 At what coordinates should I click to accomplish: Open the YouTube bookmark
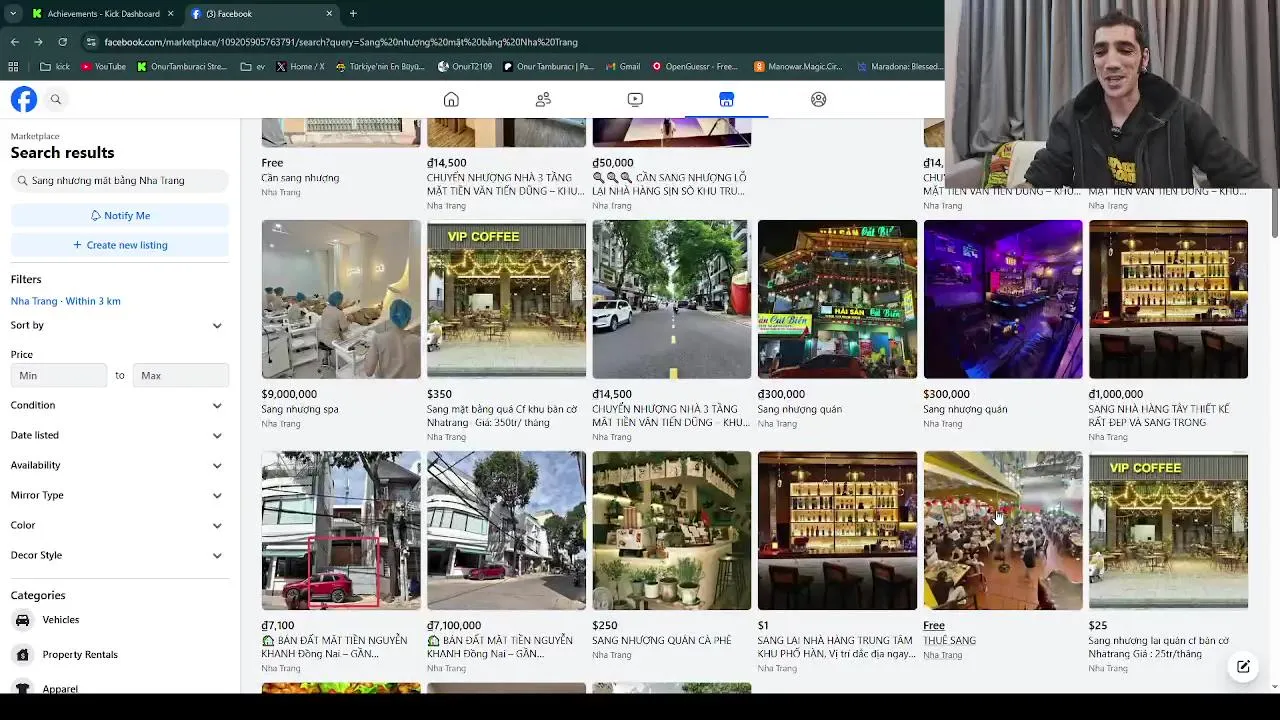103,67
